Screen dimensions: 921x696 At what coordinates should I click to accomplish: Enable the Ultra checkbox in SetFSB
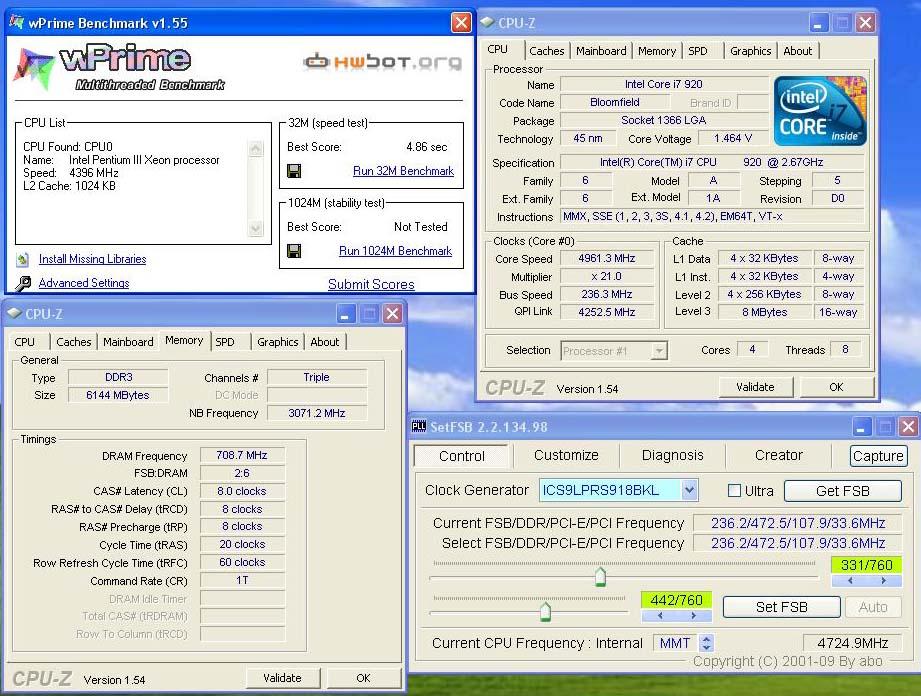coord(734,490)
